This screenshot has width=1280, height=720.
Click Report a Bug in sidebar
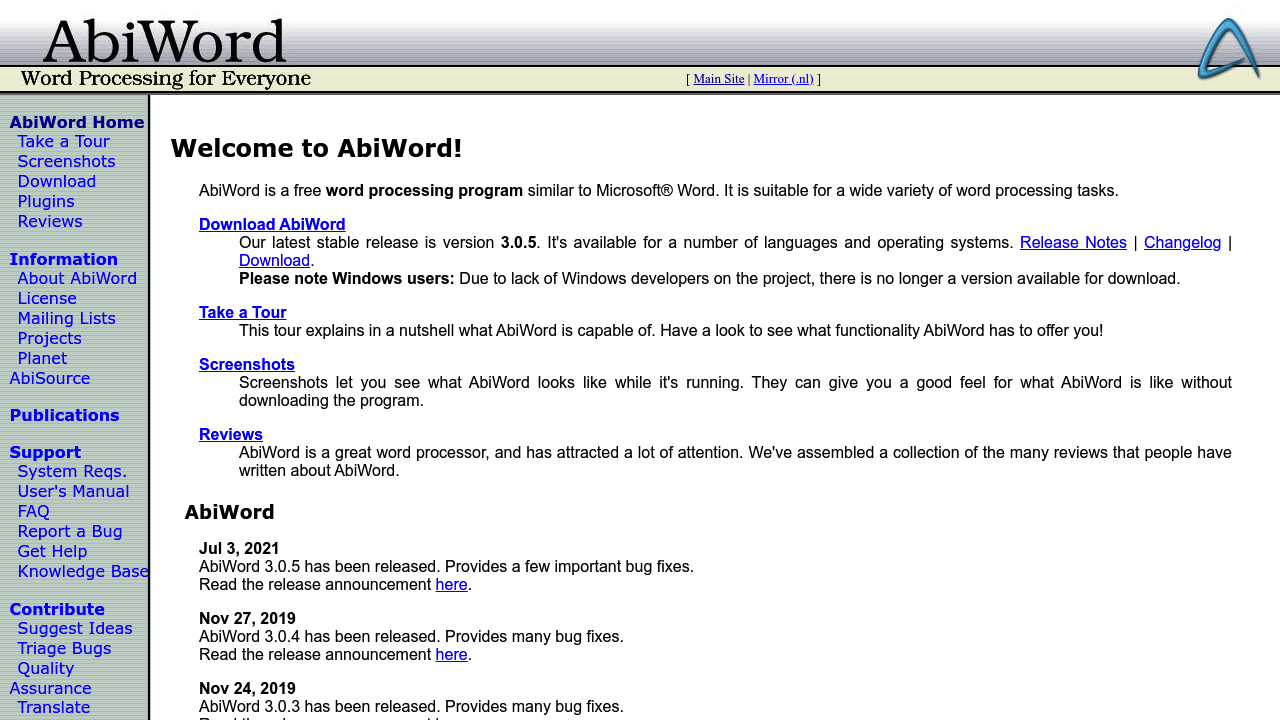(70, 531)
